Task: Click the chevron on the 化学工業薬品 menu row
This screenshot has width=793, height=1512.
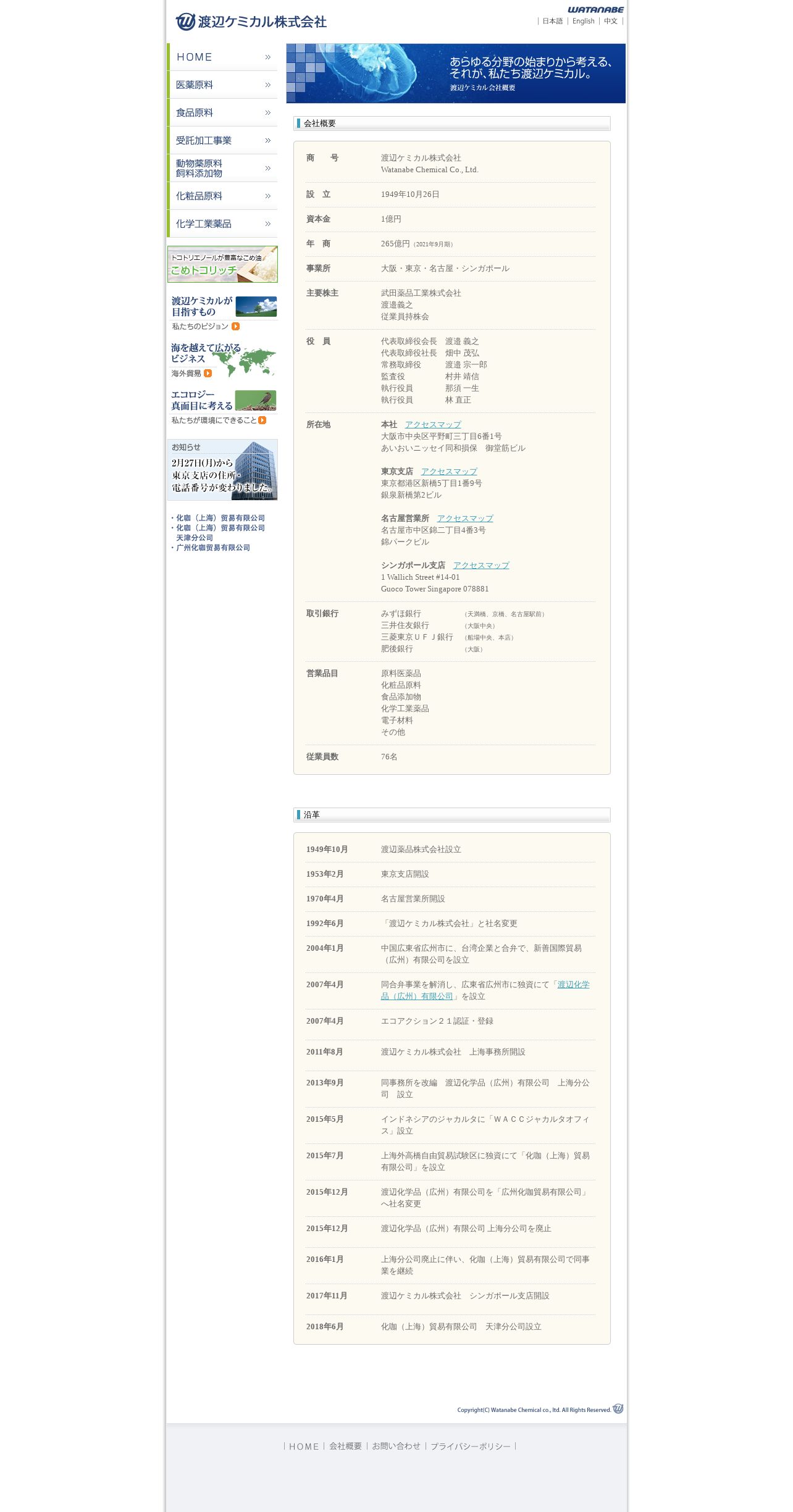Action: pos(268,224)
